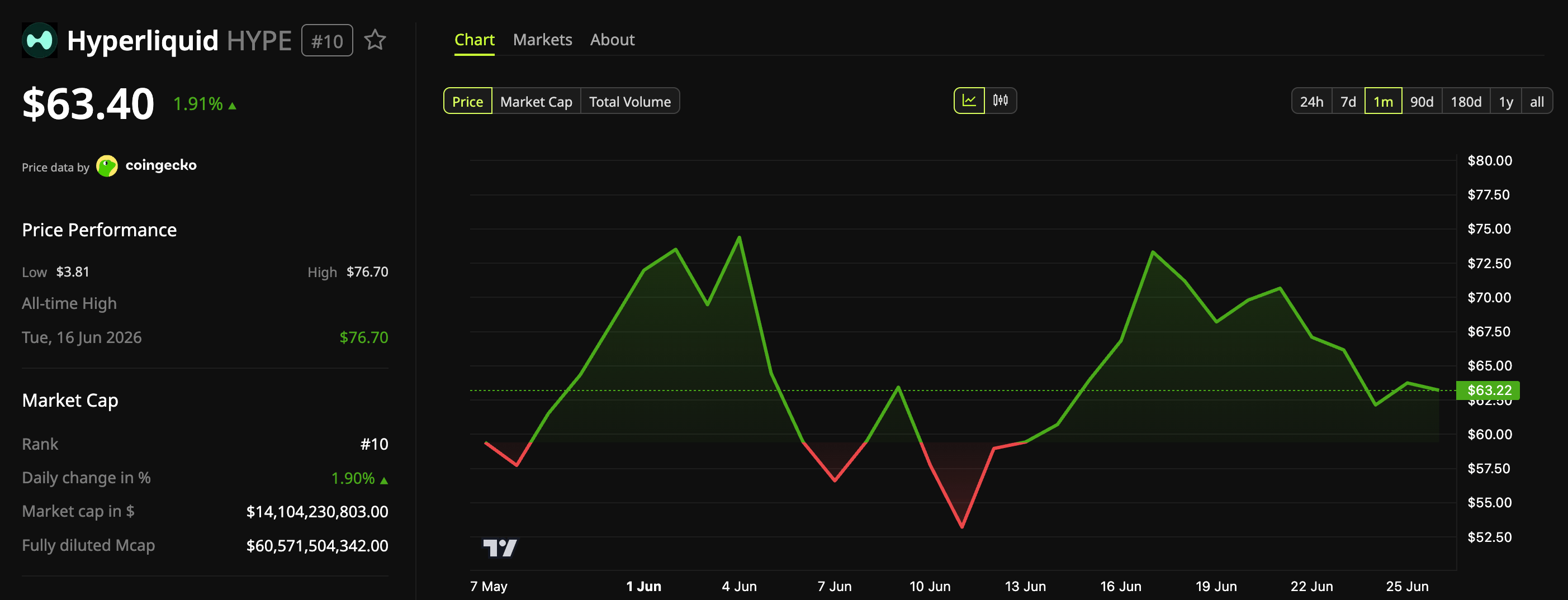Click the green arrow beside 1.91%
This screenshot has height=600, width=1568.
(x=232, y=106)
